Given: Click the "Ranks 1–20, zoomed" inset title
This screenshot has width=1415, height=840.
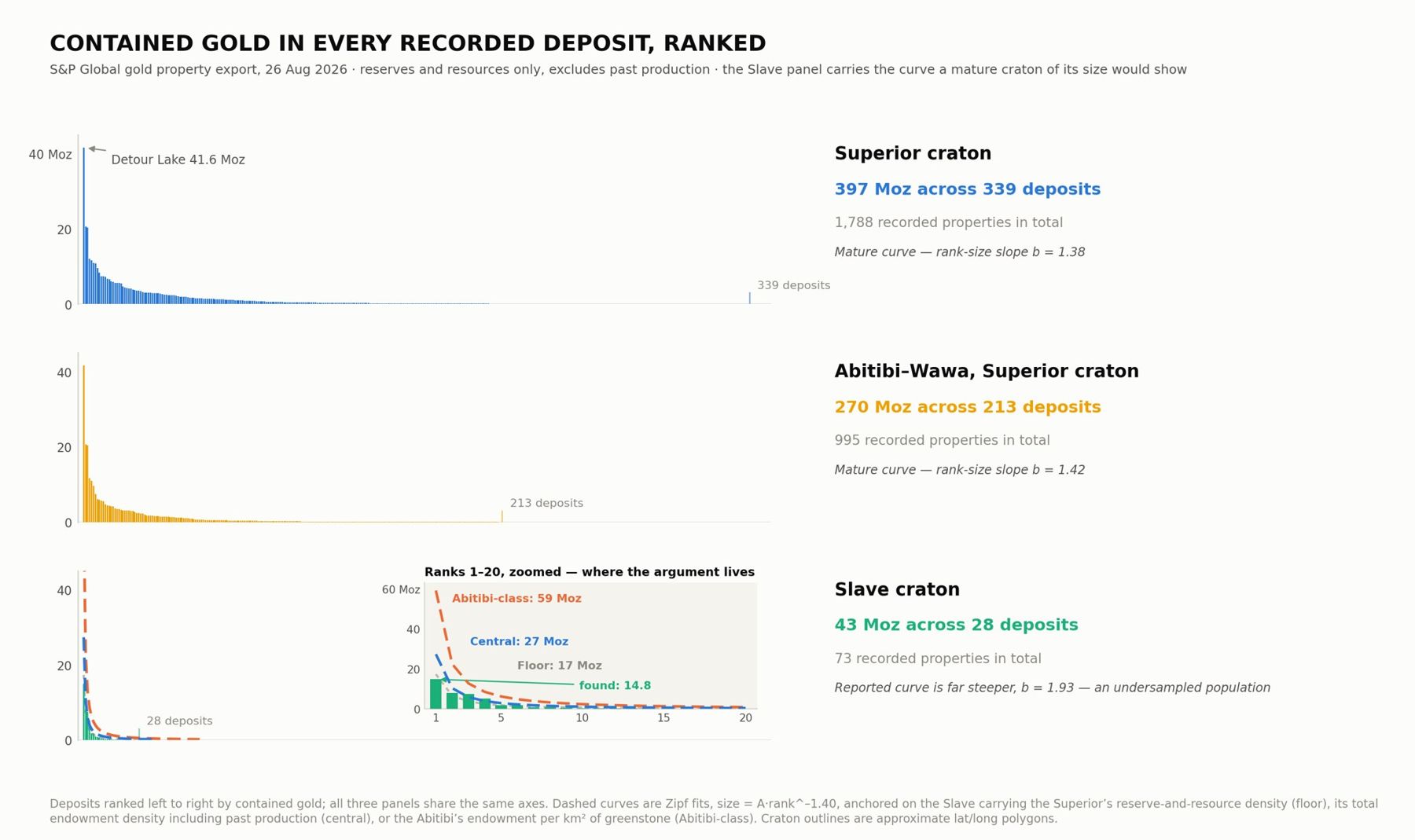Looking at the screenshot, I should (x=589, y=572).
